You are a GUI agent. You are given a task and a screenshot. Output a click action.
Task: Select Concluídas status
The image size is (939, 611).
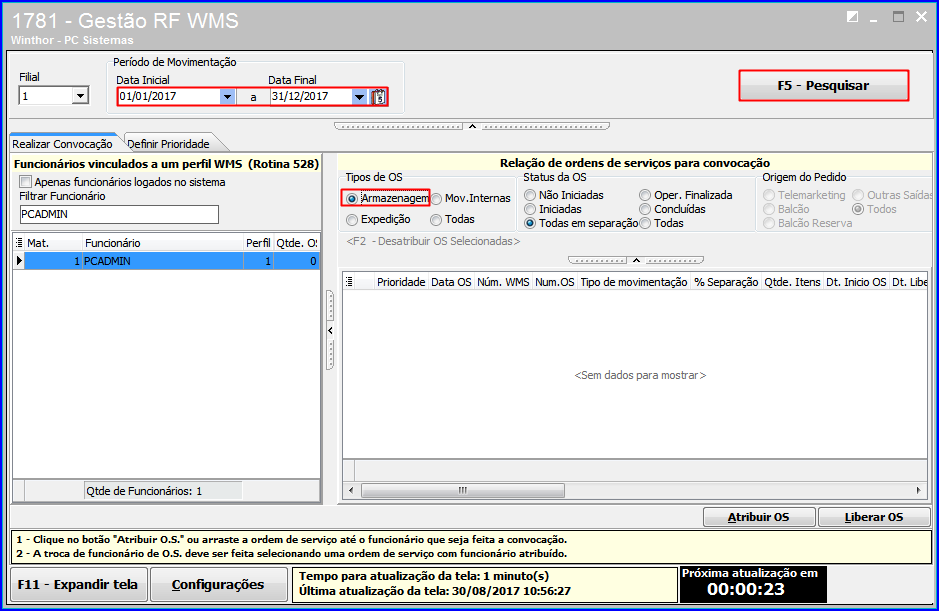pos(644,209)
